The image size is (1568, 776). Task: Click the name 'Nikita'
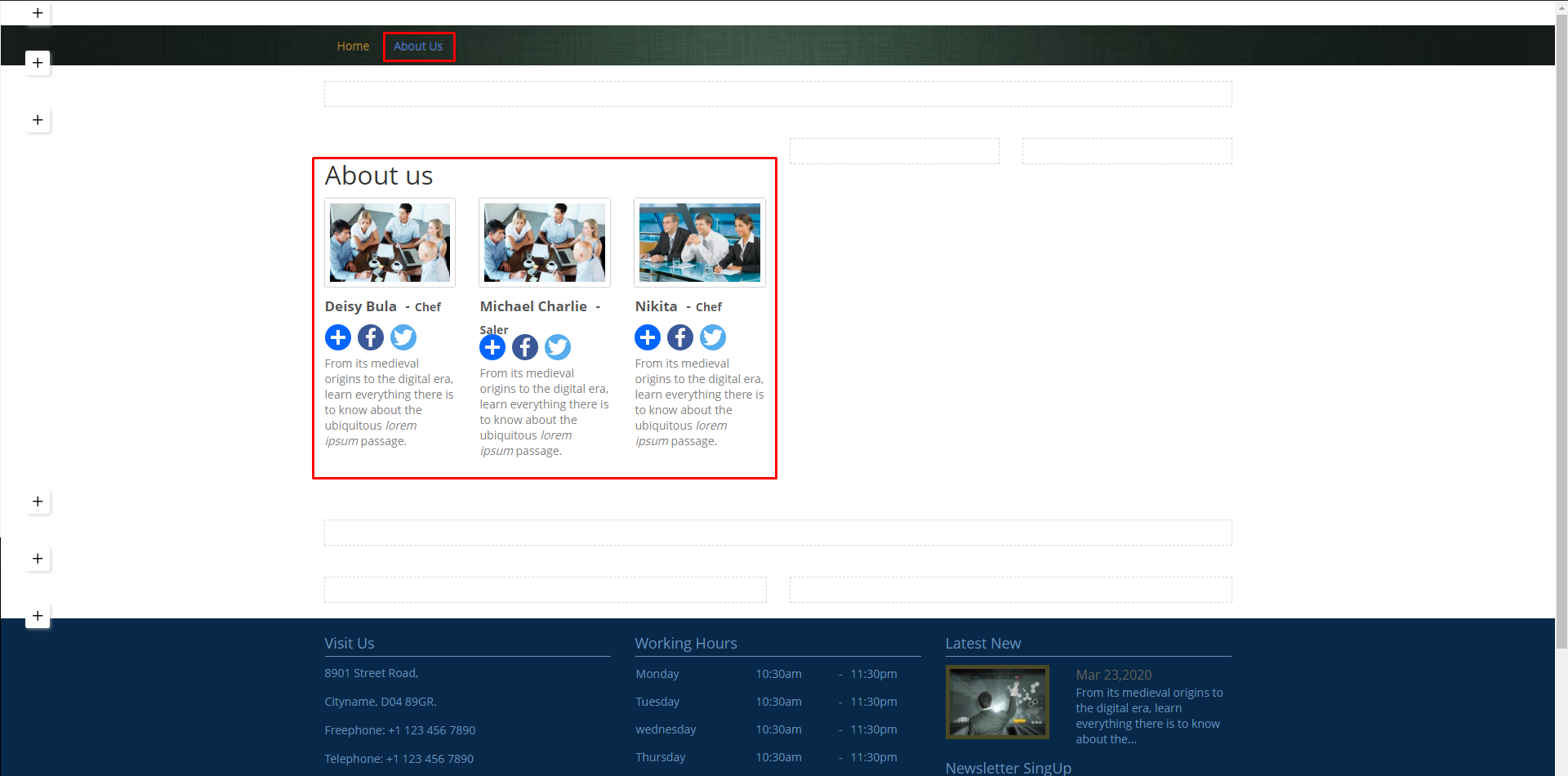657,306
